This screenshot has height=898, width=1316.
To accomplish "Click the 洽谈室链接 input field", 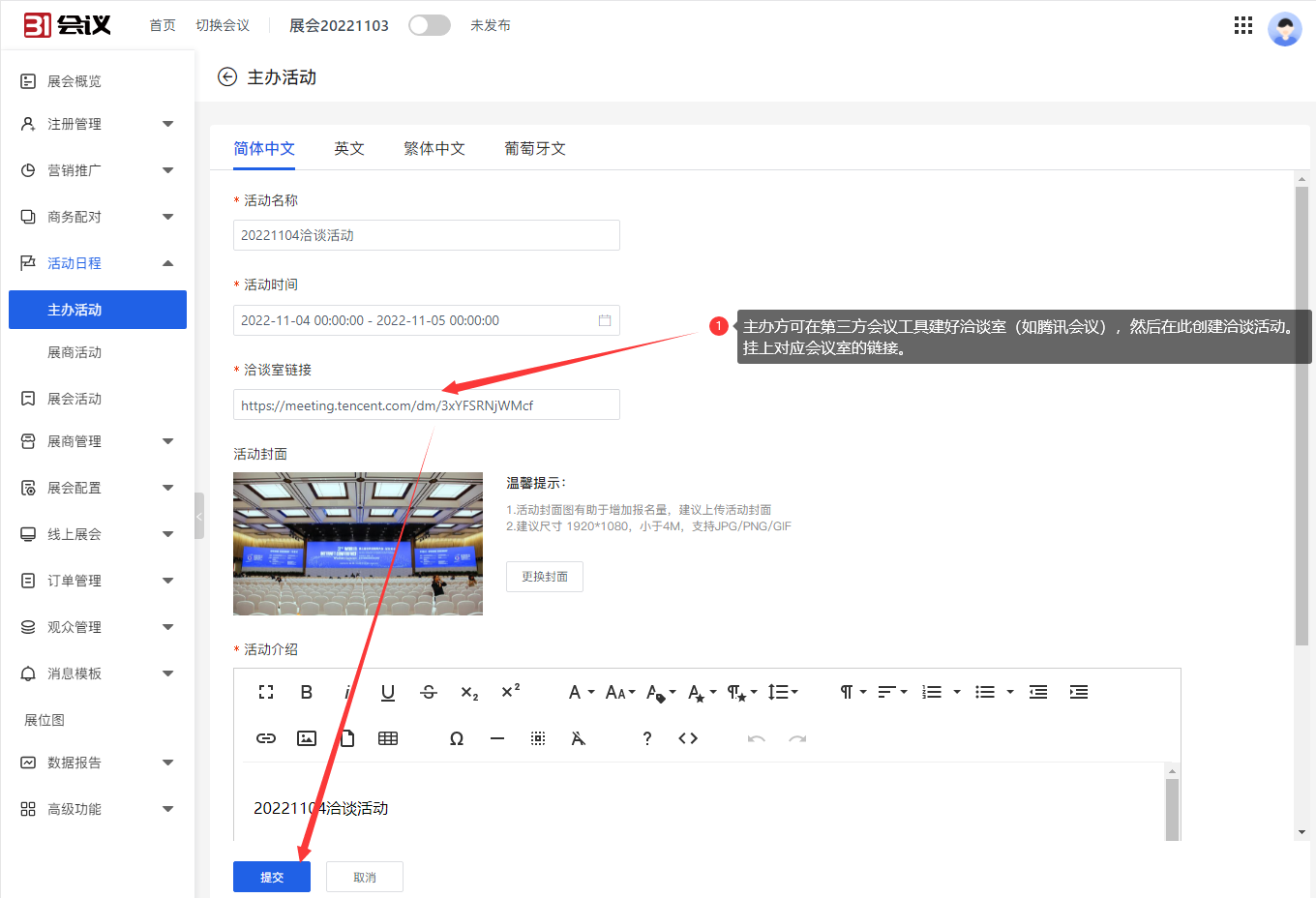I will [x=426, y=404].
